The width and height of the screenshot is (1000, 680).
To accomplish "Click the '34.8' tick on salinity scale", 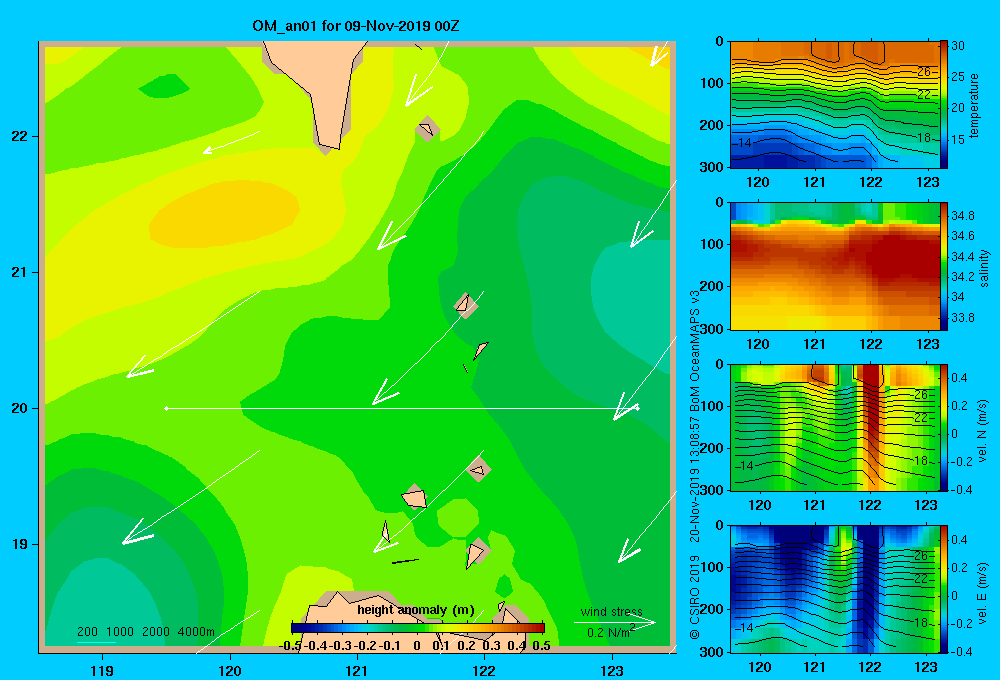I will [x=962, y=216].
